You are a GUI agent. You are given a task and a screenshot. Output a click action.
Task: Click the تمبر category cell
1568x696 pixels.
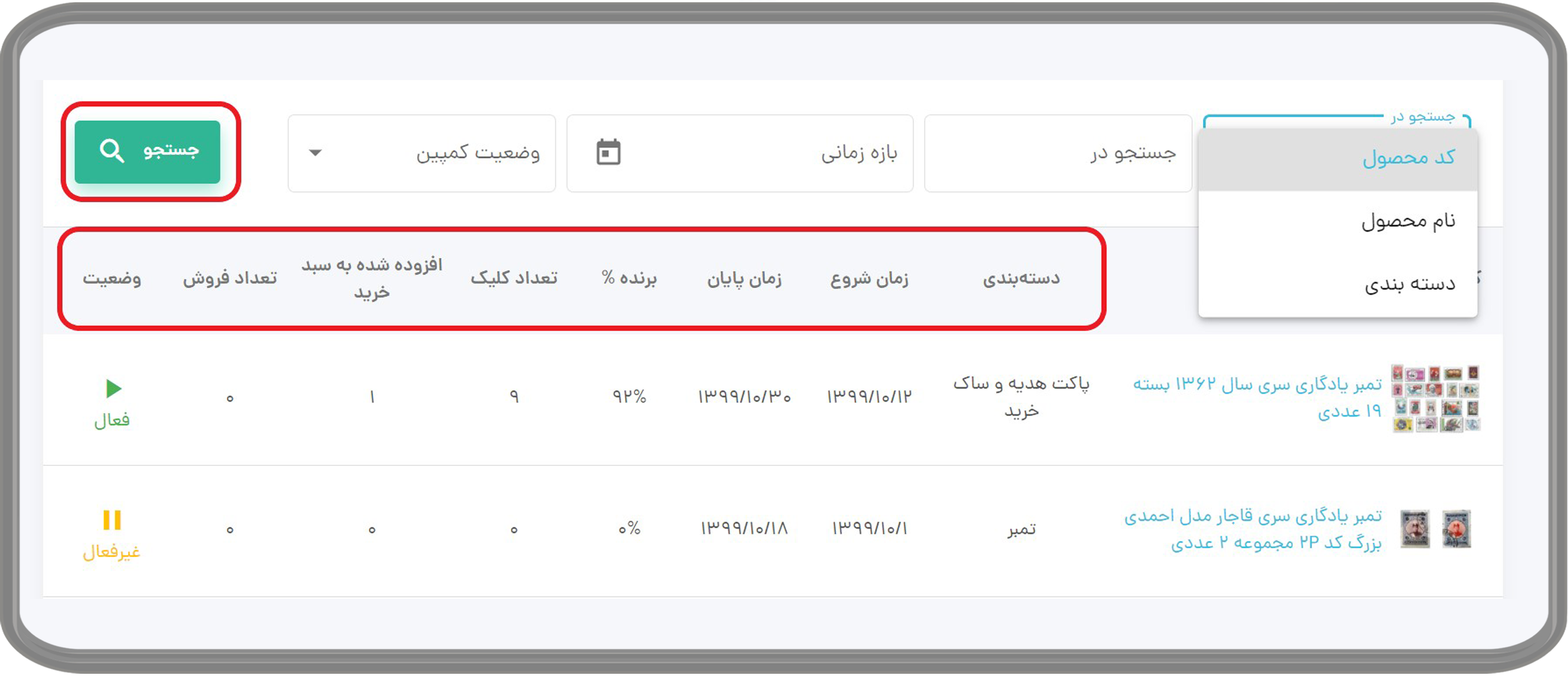[x=1021, y=529]
